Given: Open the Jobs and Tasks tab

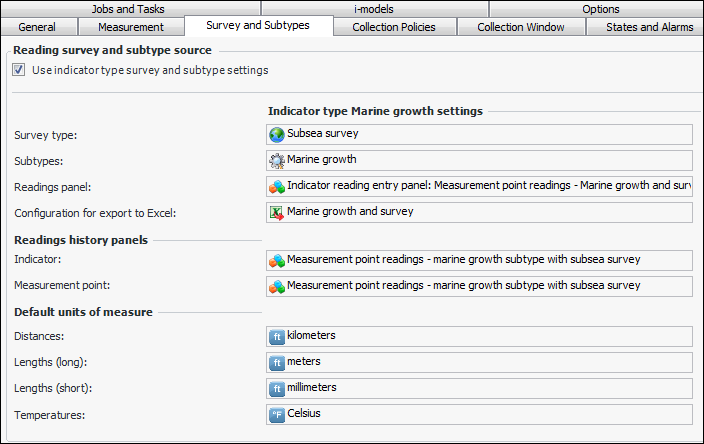Looking at the screenshot, I should (x=127, y=9).
